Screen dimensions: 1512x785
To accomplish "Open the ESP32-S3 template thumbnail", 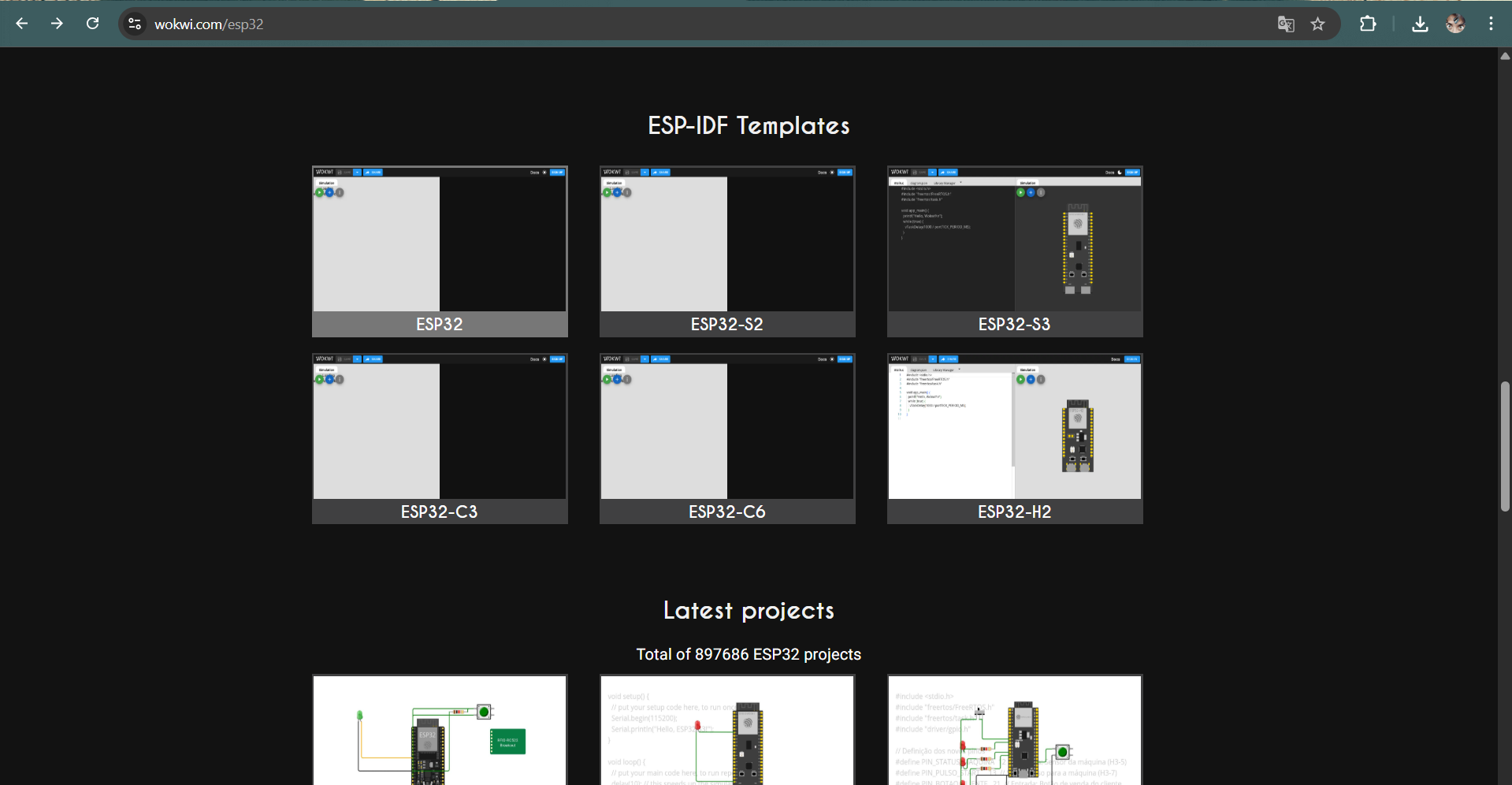I will coord(1015,239).
